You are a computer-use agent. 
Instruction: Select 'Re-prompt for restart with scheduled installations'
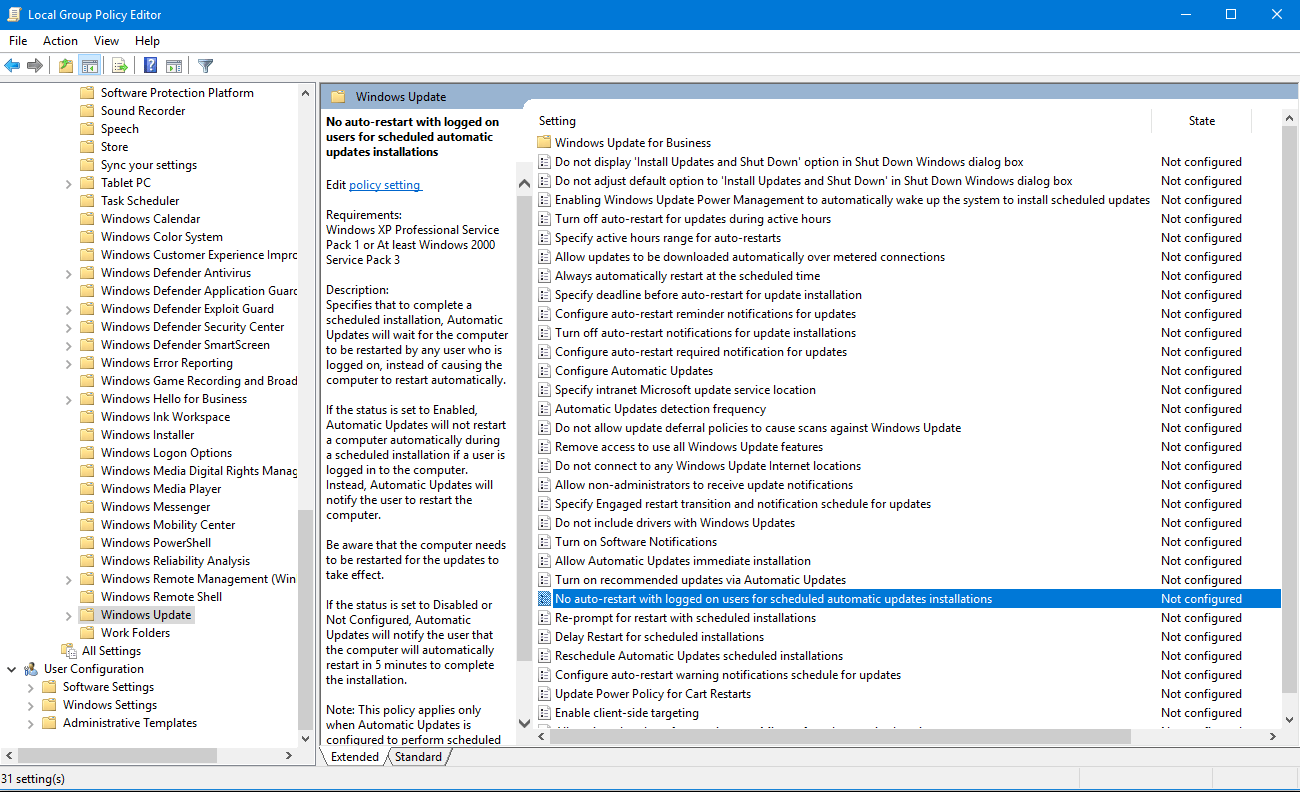click(x=685, y=618)
